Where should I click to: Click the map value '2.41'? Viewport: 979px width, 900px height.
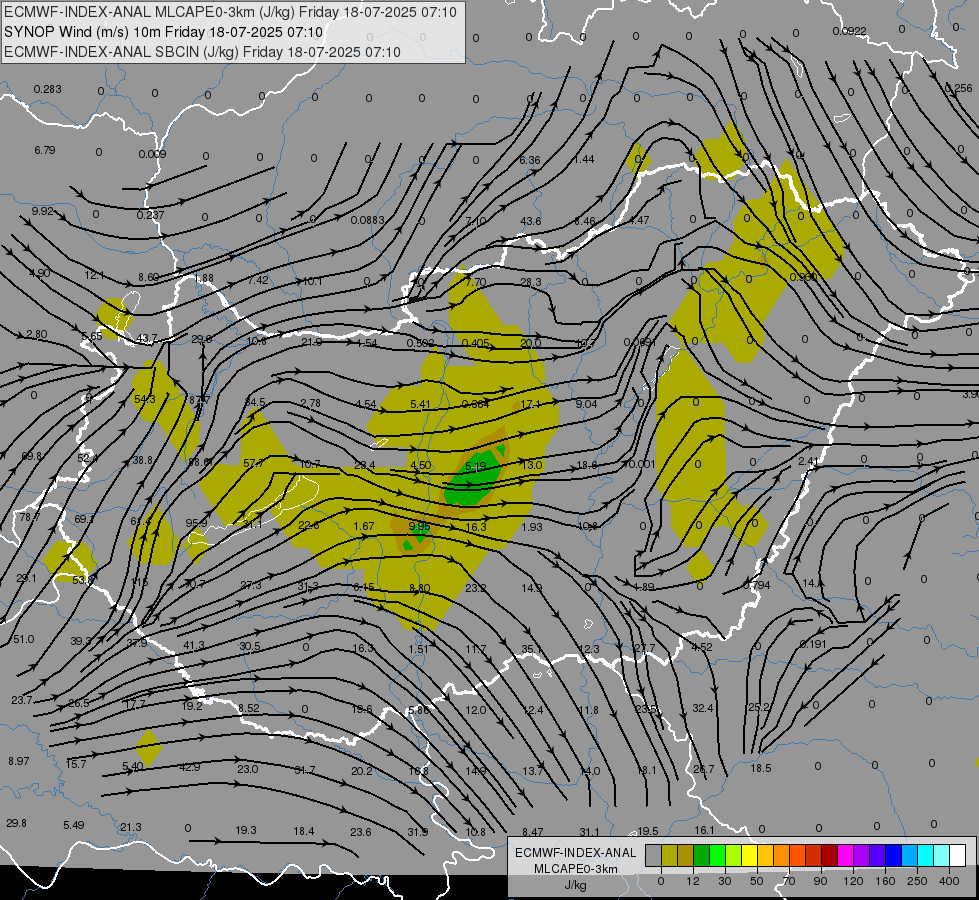coord(808,461)
